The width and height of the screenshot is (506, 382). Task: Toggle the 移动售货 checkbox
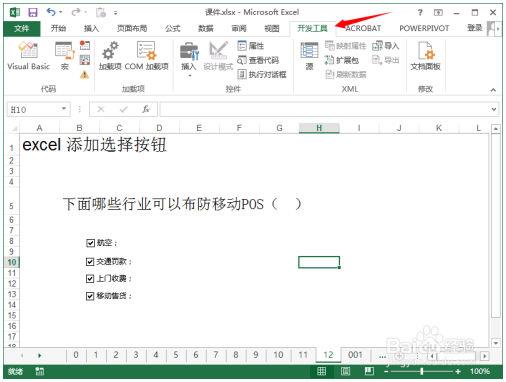(x=90, y=296)
